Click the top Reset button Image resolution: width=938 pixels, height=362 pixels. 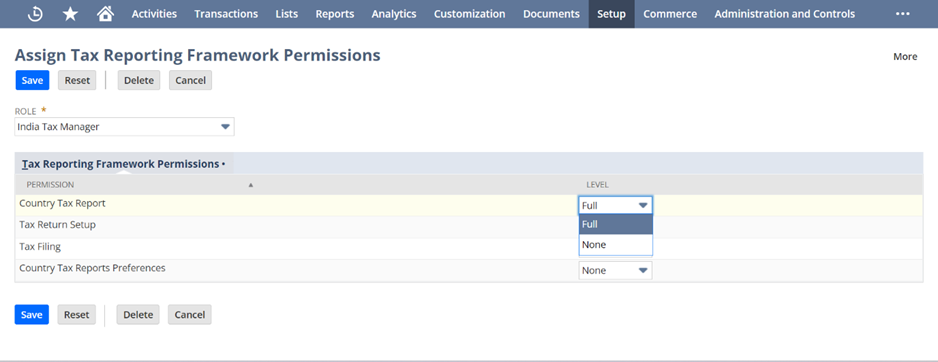77,80
